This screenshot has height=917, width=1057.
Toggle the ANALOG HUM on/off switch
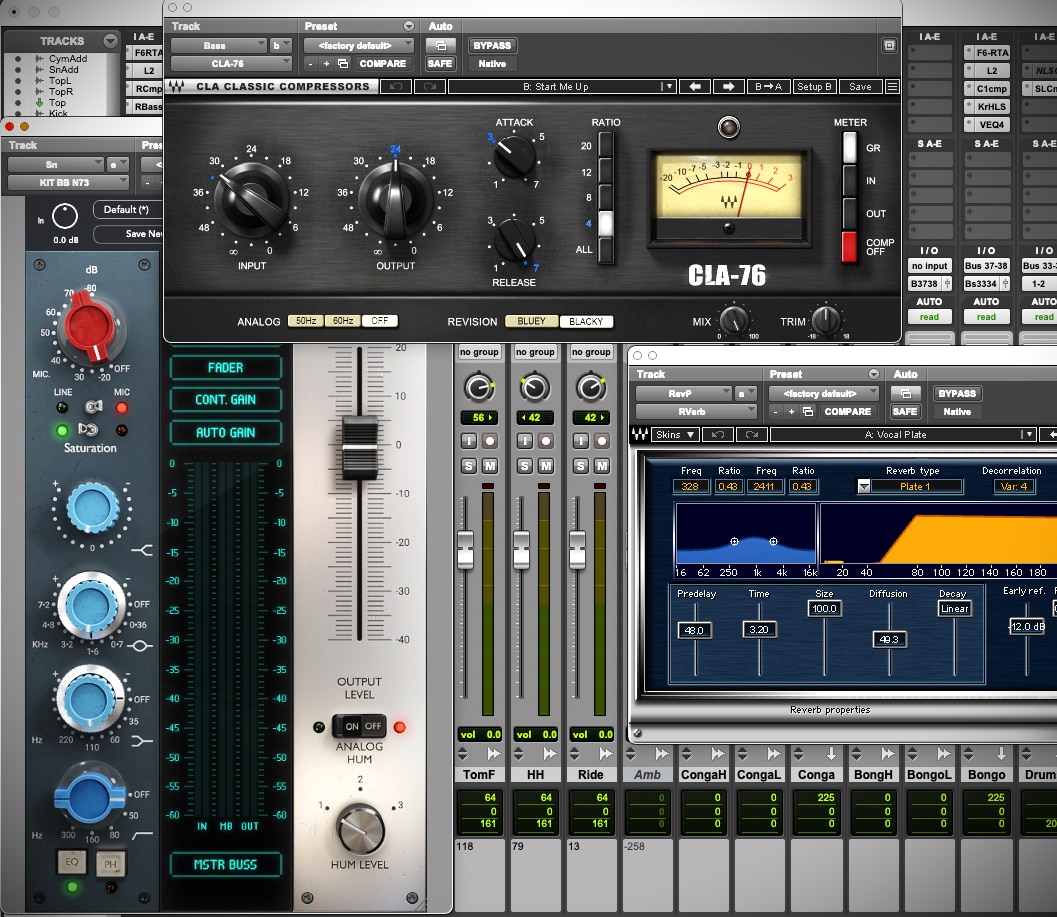pos(359,726)
